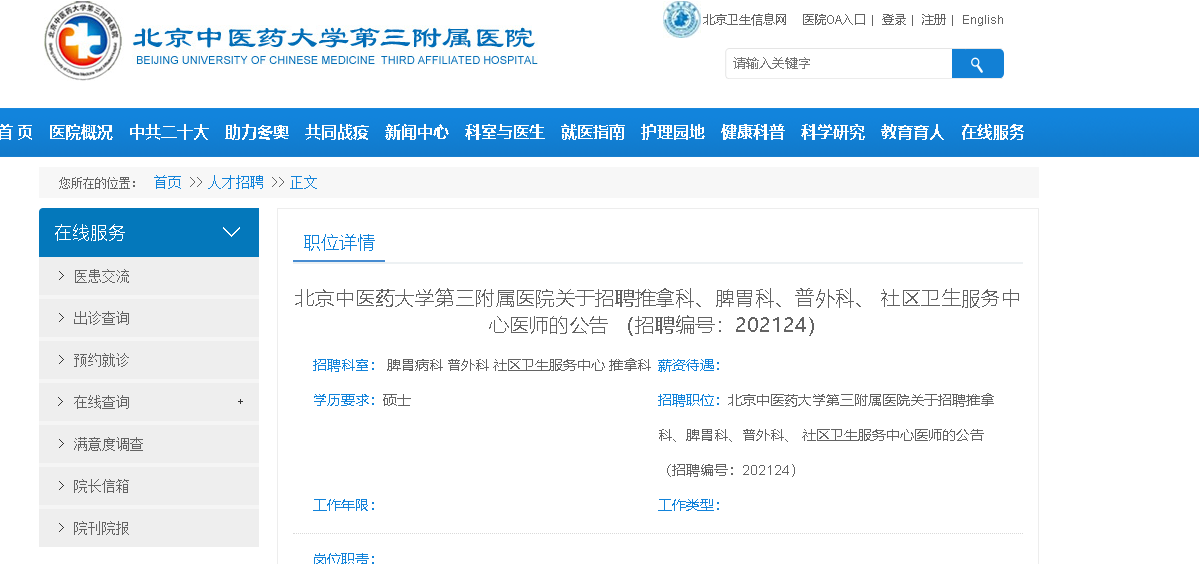Open 新闻中心 menu item
The height and width of the screenshot is (564, 1199).
(x=417, y=132)
